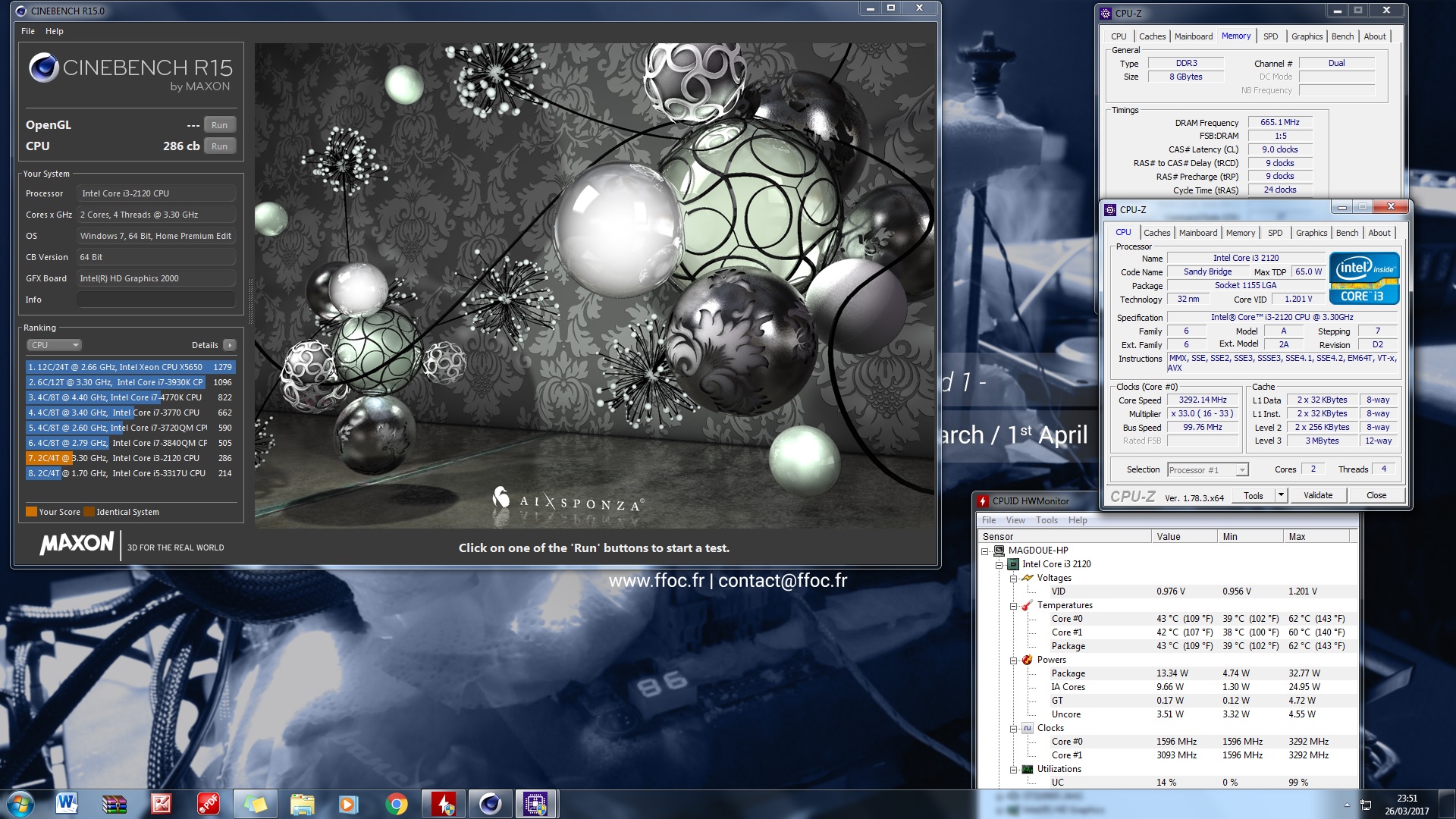Launch WinRAR from the taskbar
Viewport: 1456px width, 819px height.
[114, 804]
